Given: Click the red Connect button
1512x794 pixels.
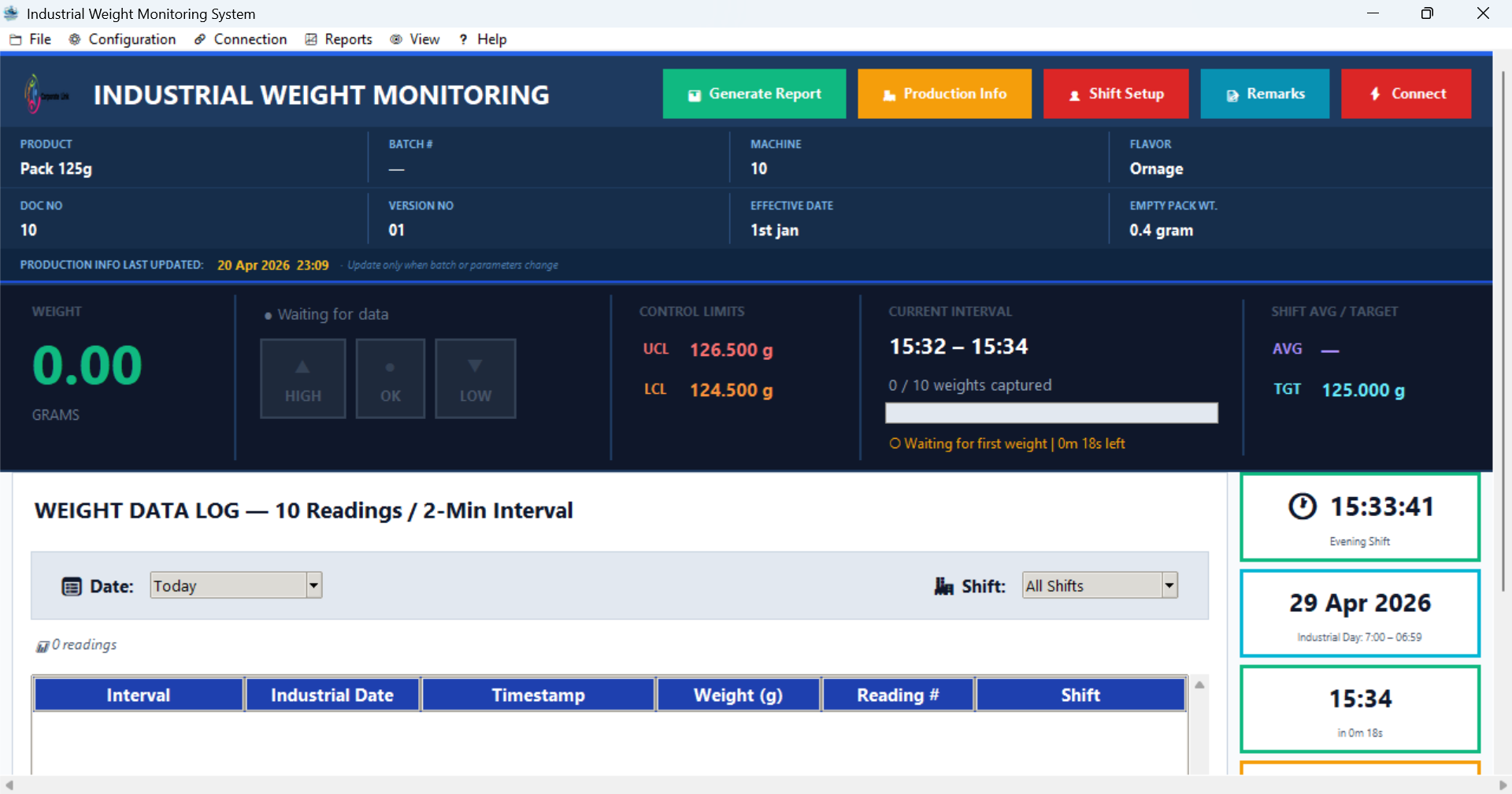Looking at the screenshot, I should click(x=1406, y=94).
